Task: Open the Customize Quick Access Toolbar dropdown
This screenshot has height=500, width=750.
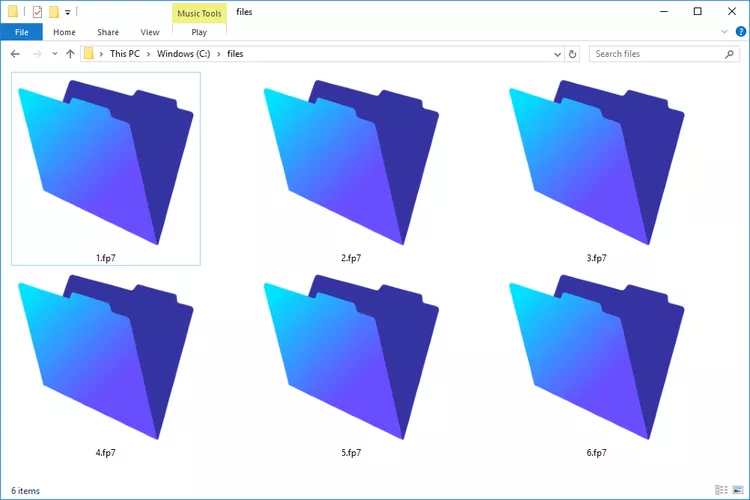Action: [68, 12]
